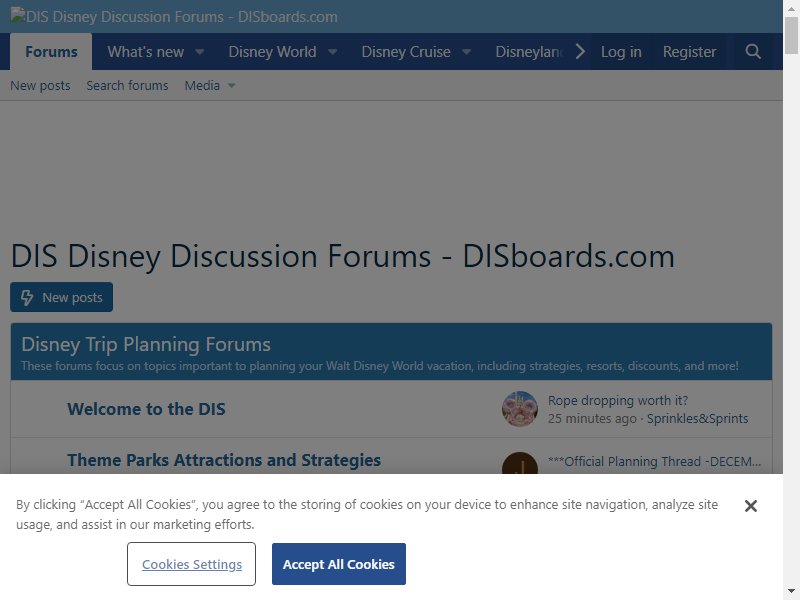
Task: Click the vertical scrollbar thumb
Action: tap(791, 35)
